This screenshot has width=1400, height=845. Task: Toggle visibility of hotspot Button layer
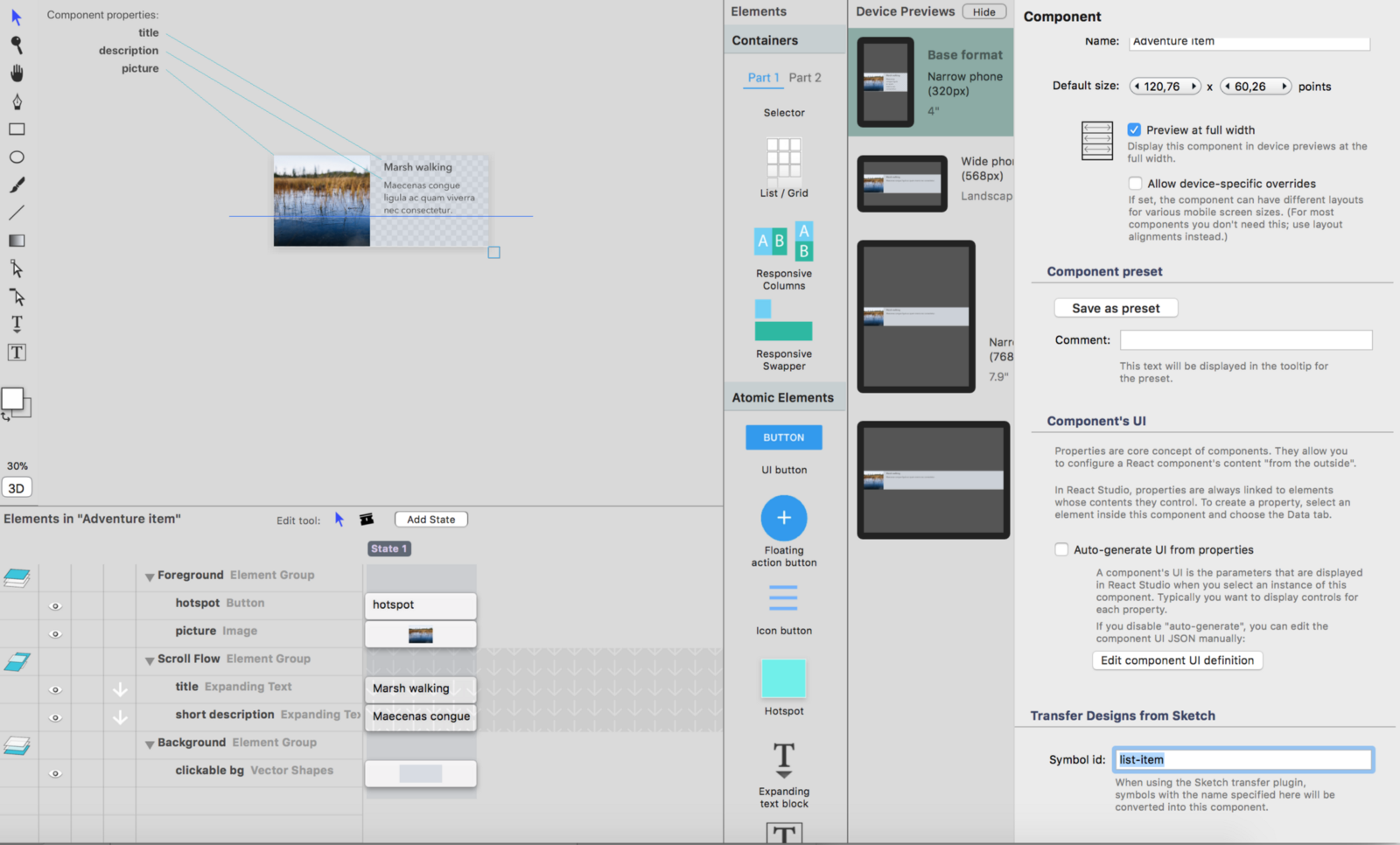[x=55, y=605]
